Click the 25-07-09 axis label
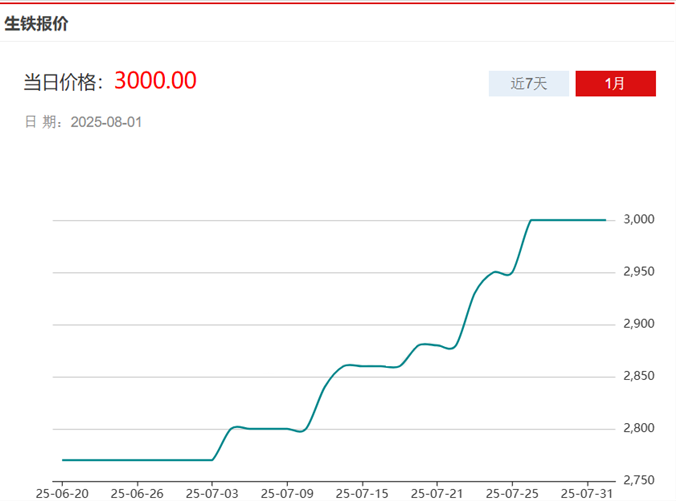 pyautogui.click(x=287, y=494)
